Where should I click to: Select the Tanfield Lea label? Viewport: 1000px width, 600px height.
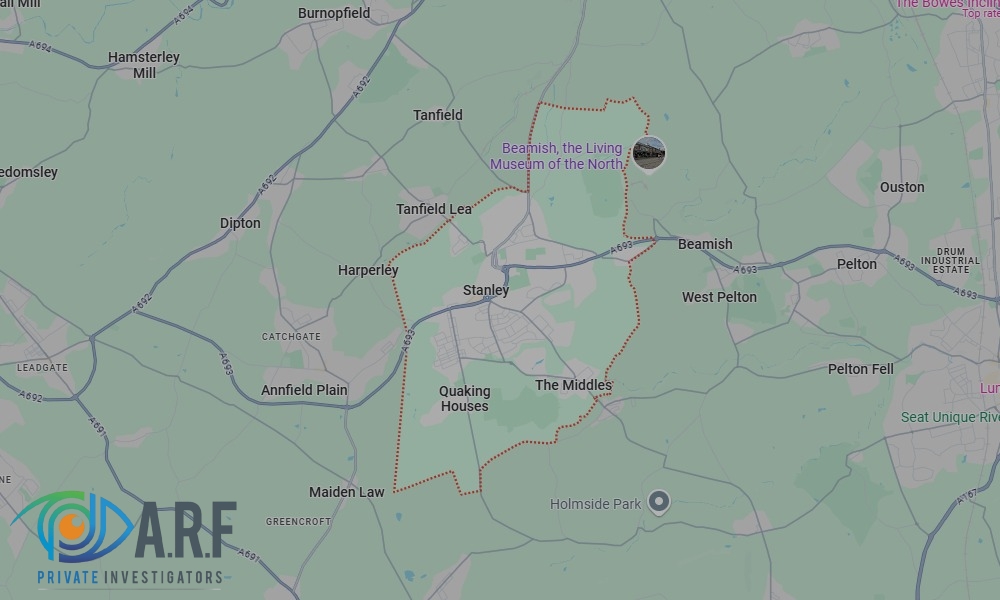(434, 209)
